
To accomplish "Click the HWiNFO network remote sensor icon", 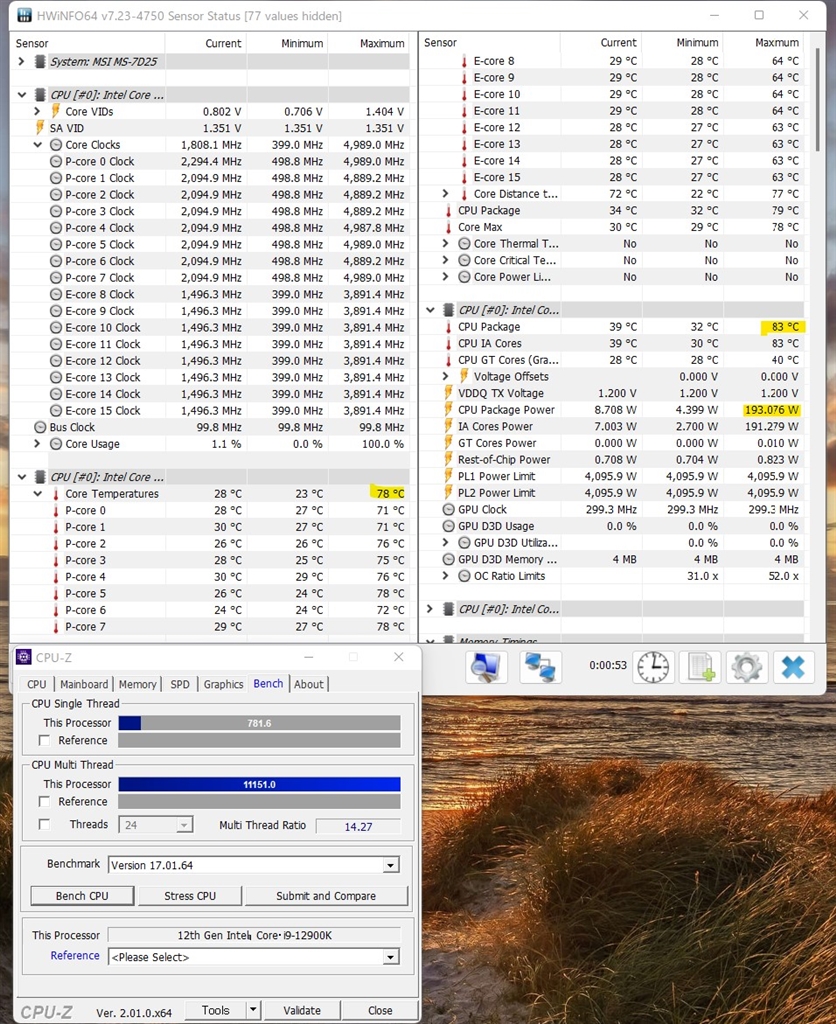I will point(541,667).
